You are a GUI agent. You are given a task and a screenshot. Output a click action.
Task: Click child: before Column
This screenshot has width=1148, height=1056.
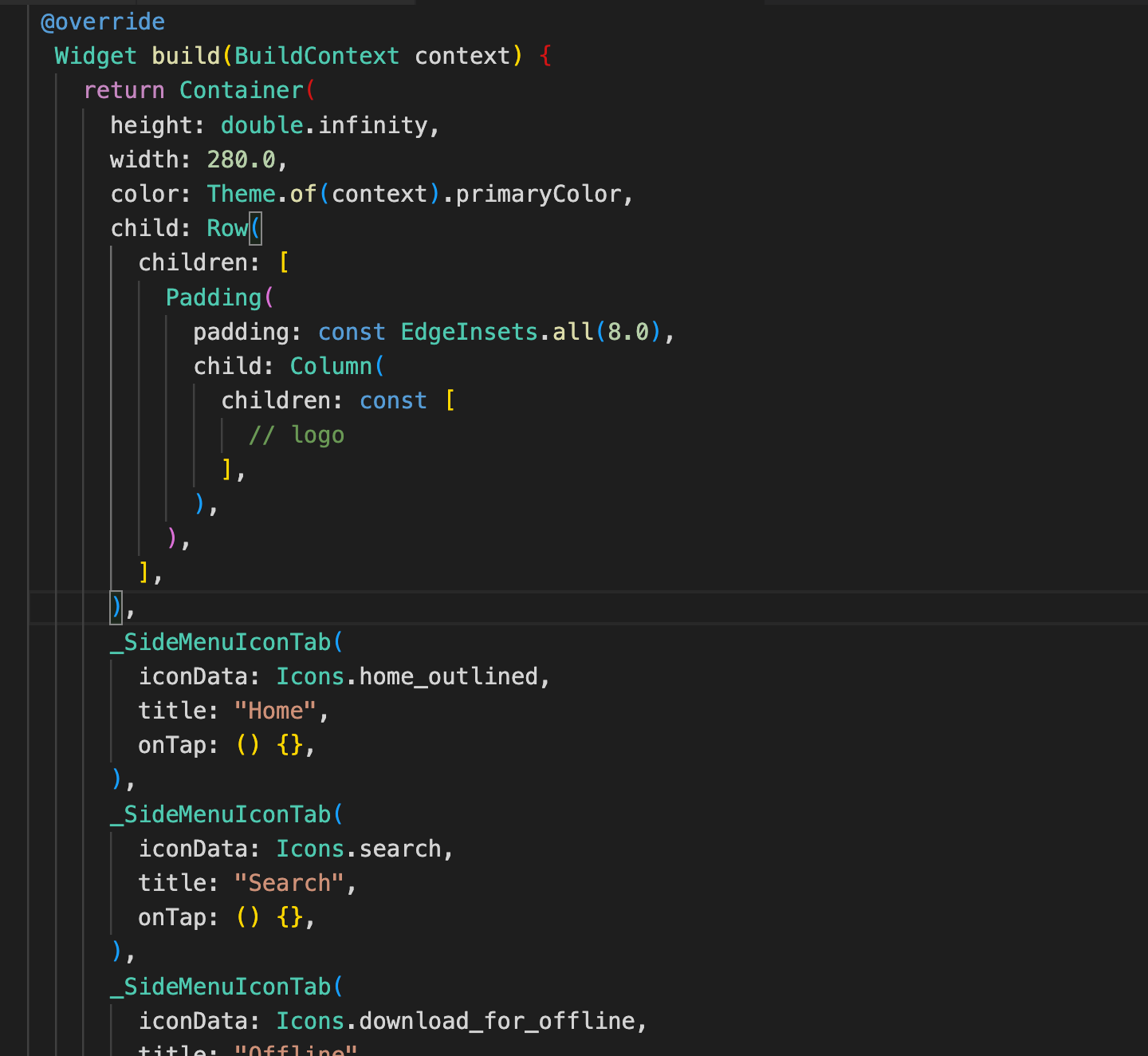tap(234, 366)
